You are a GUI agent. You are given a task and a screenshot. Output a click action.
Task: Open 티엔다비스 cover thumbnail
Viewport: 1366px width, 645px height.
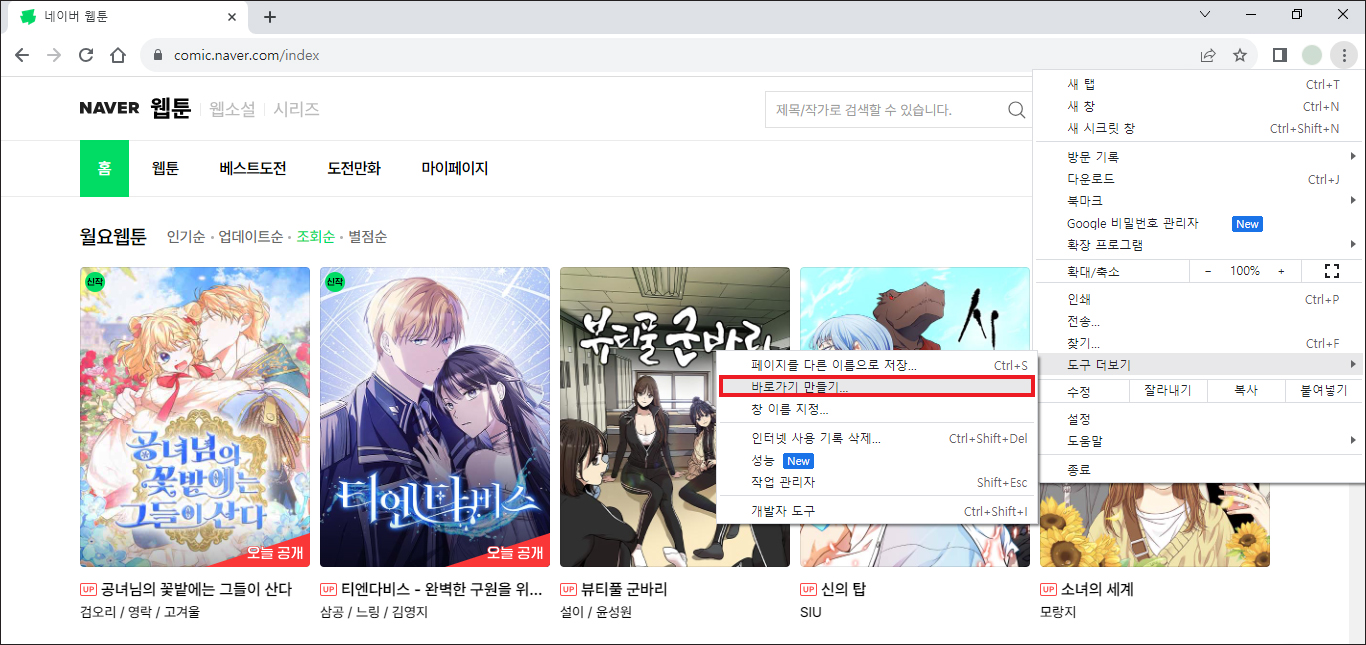[x=435, y=417]
